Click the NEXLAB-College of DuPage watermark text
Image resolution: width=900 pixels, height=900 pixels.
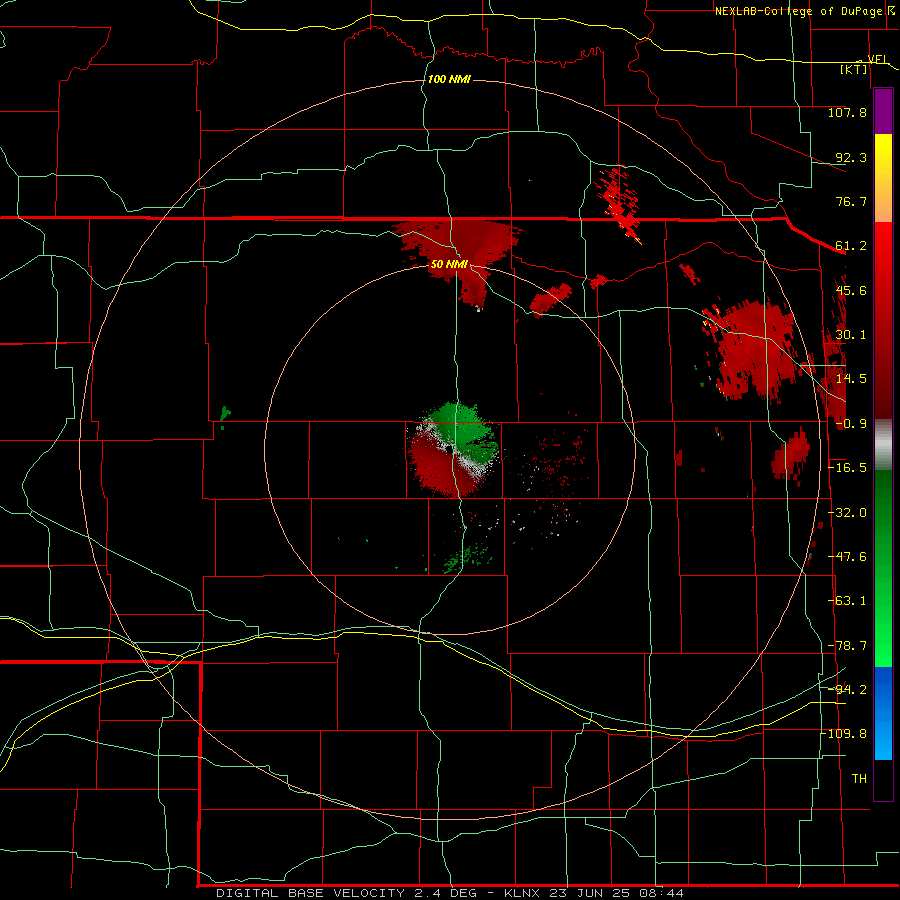pyautogui.click(x=800, y=11)
